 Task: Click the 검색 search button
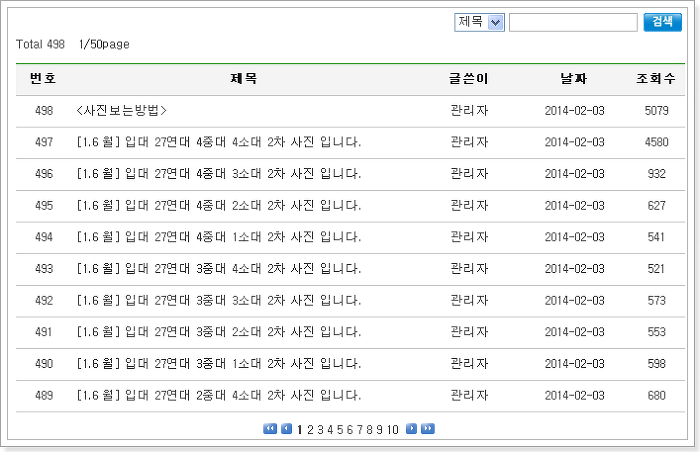point(662,22)
